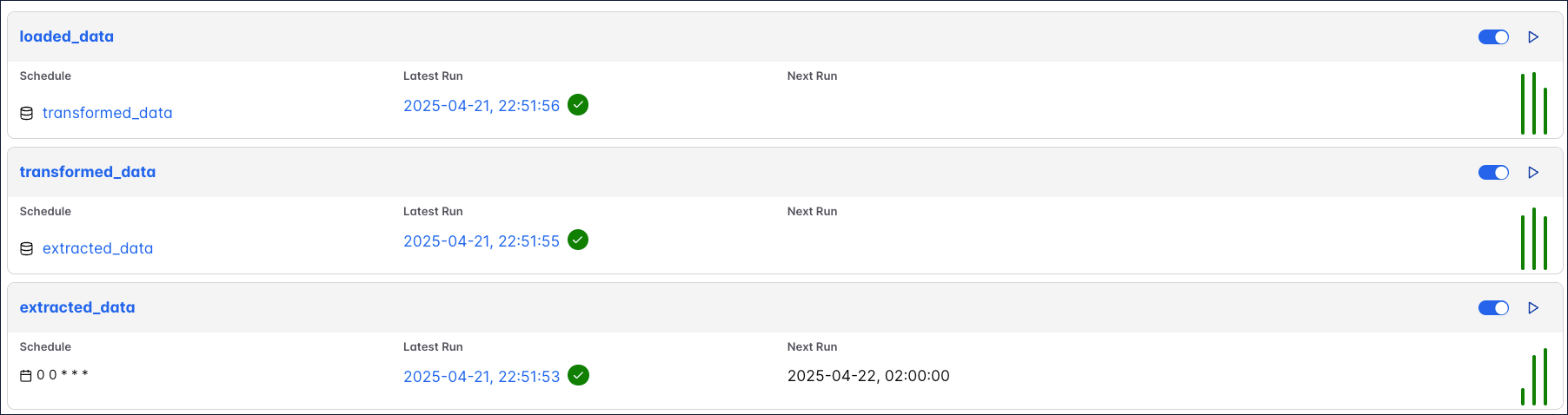Image resolution: width=1568 pixels, height=415 pixels.
Task: Open the loaded_data DAG title link
Action: [x=67, y=36]
